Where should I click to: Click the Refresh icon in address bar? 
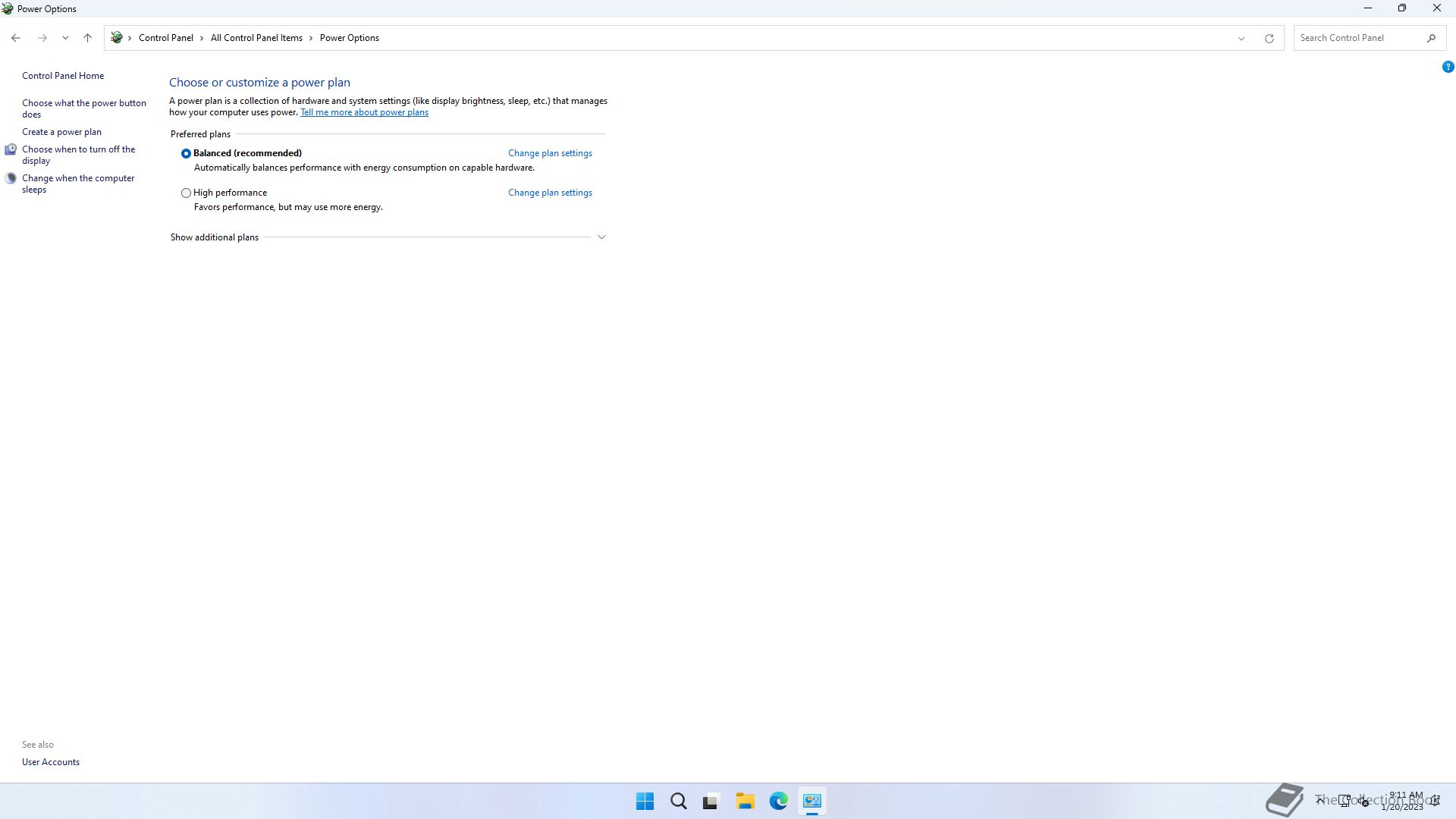coord(1269,38)
